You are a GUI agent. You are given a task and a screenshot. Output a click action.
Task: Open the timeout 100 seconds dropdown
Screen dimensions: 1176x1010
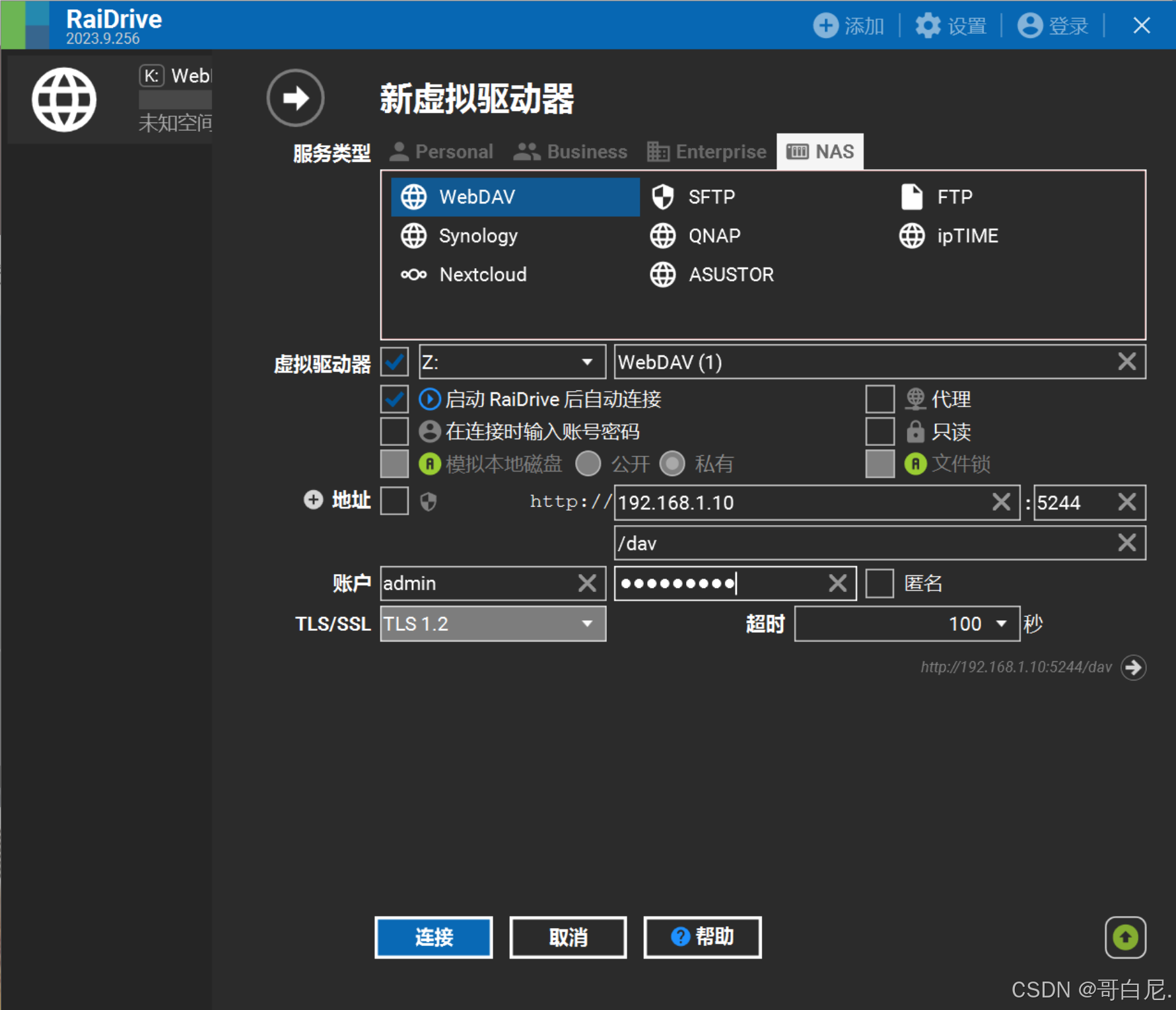[x=907, y=624]
